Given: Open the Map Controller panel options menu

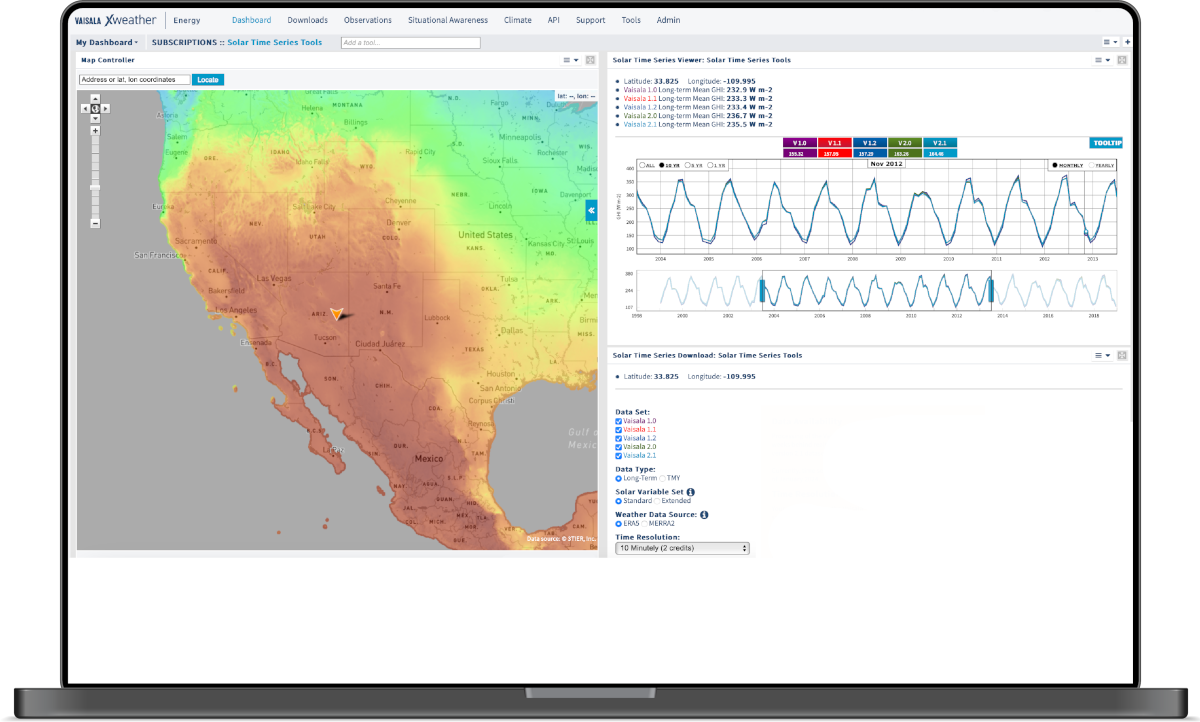Looking at the screenshot, I should [x=571, y=60].
